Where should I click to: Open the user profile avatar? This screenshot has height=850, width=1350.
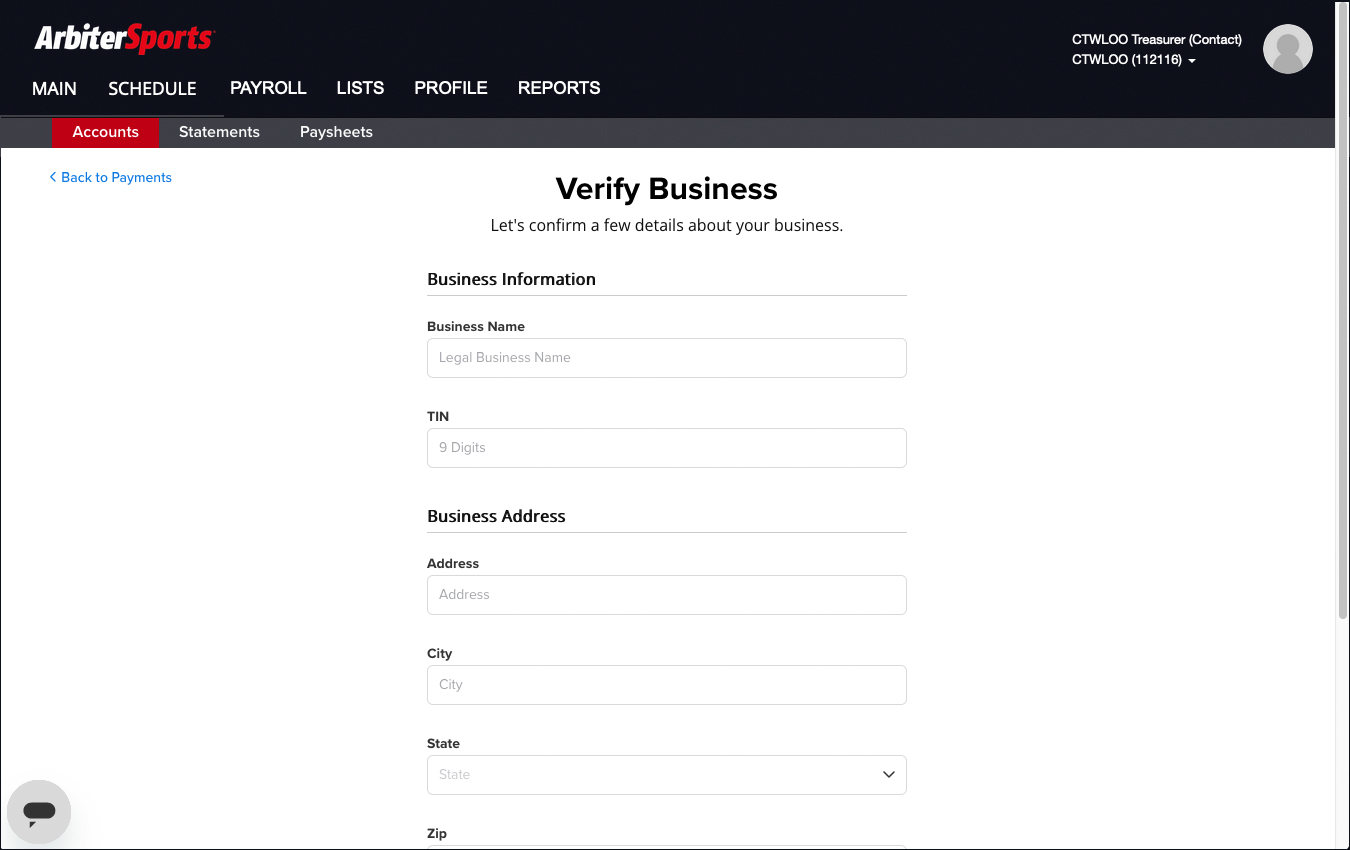[x=1287, y=49]
